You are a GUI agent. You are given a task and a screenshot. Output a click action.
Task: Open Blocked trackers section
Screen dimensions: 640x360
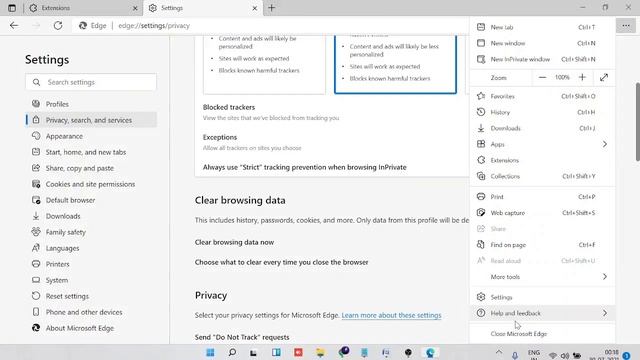(x=229, y=107)
